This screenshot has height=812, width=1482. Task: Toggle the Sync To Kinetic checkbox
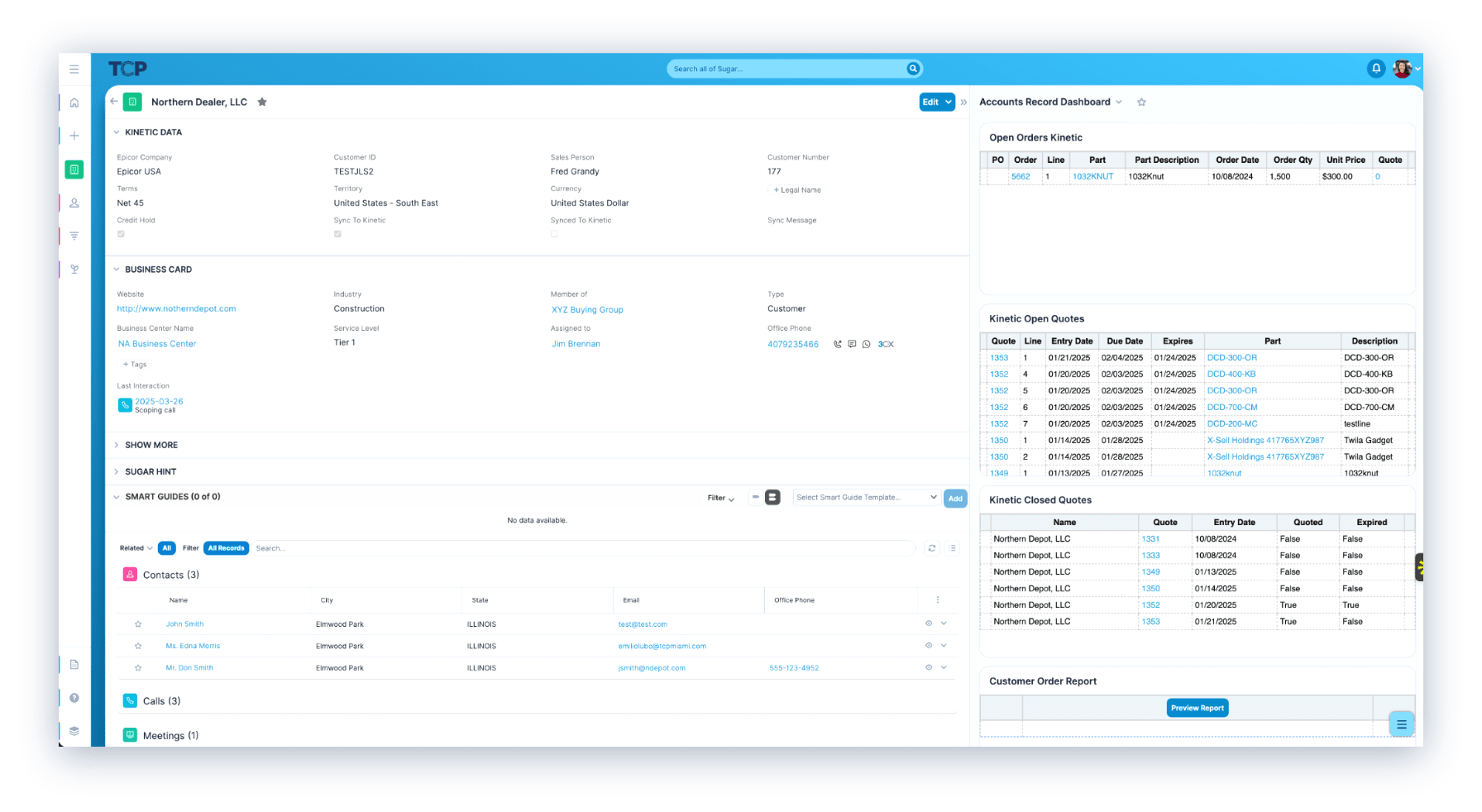click(337, 234)
